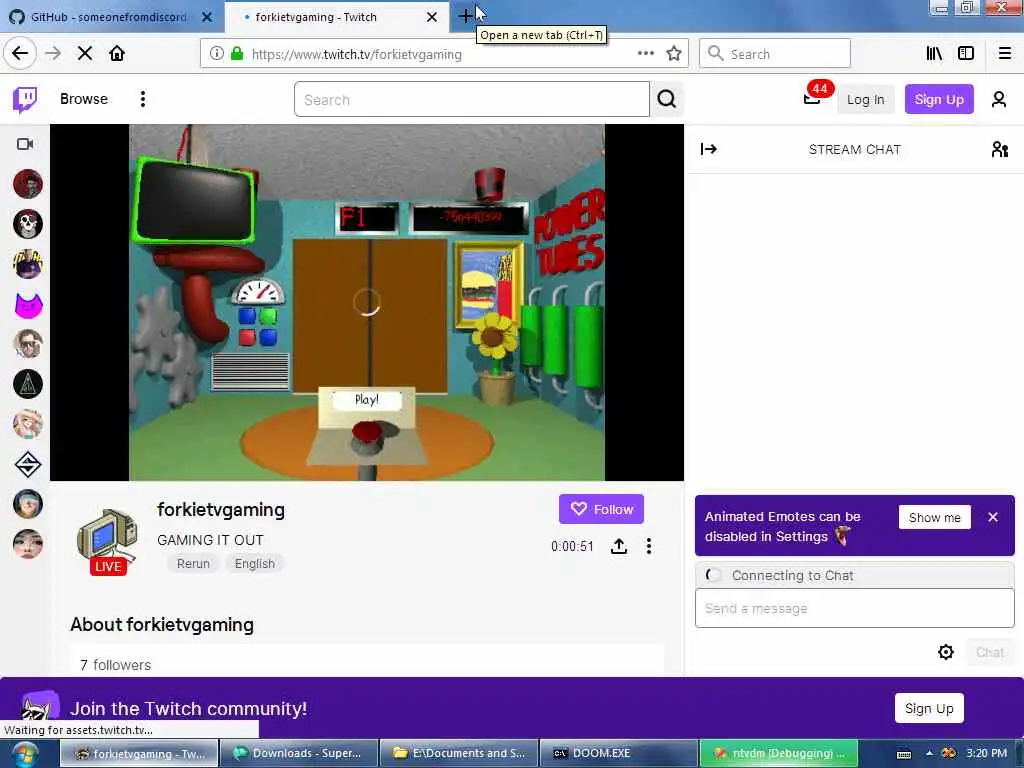Switch to the GitHub tab
This screenshot has width=1024, height=768.
point(108,17)
